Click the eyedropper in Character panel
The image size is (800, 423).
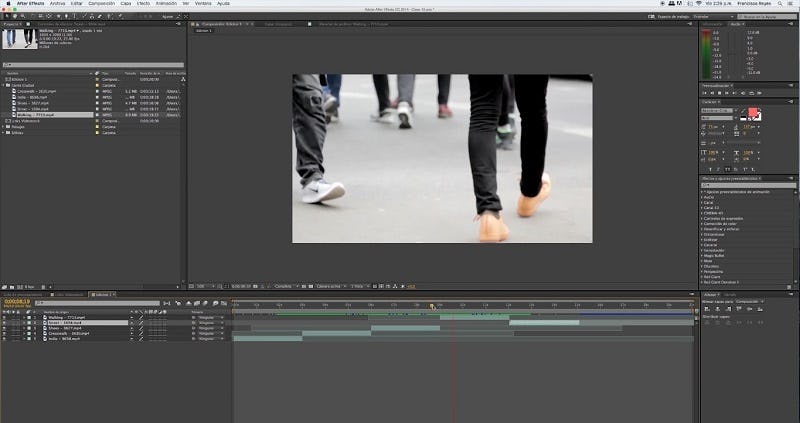(x=743, y=111)
